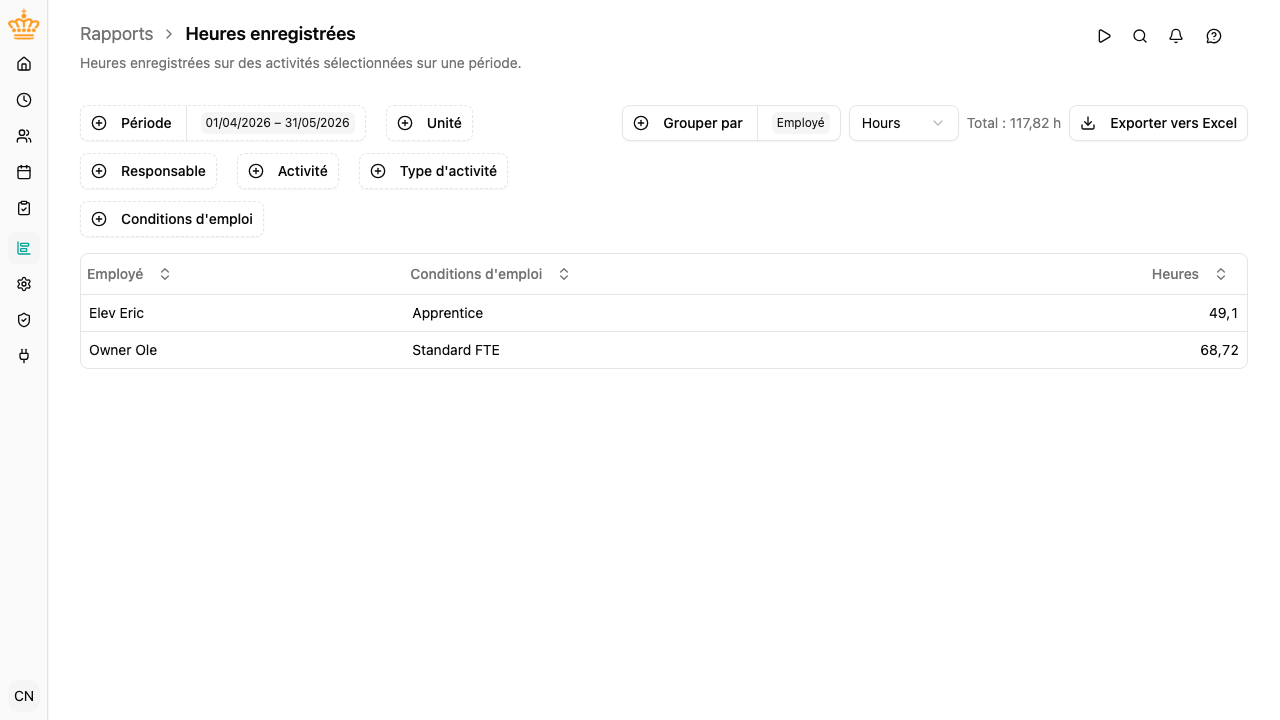The width and height of the screenshot is (1280, 720).
Task: Add a Responsable filter
Action: point(148,171)
